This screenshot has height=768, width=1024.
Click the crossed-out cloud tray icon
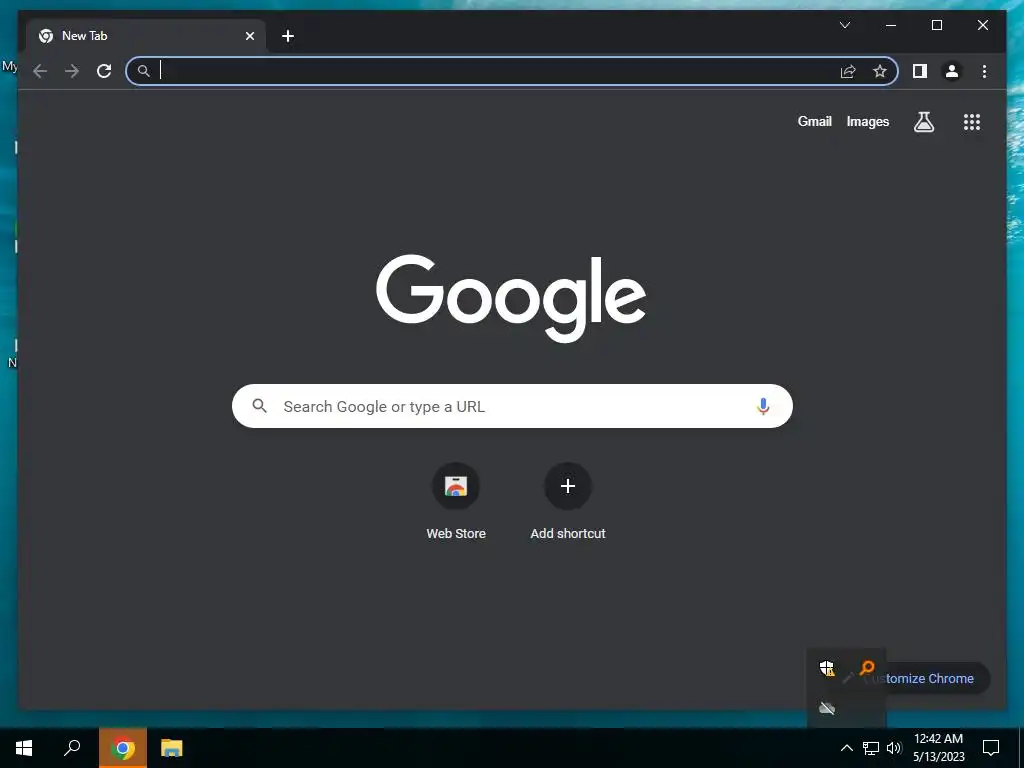click(827, 708)
